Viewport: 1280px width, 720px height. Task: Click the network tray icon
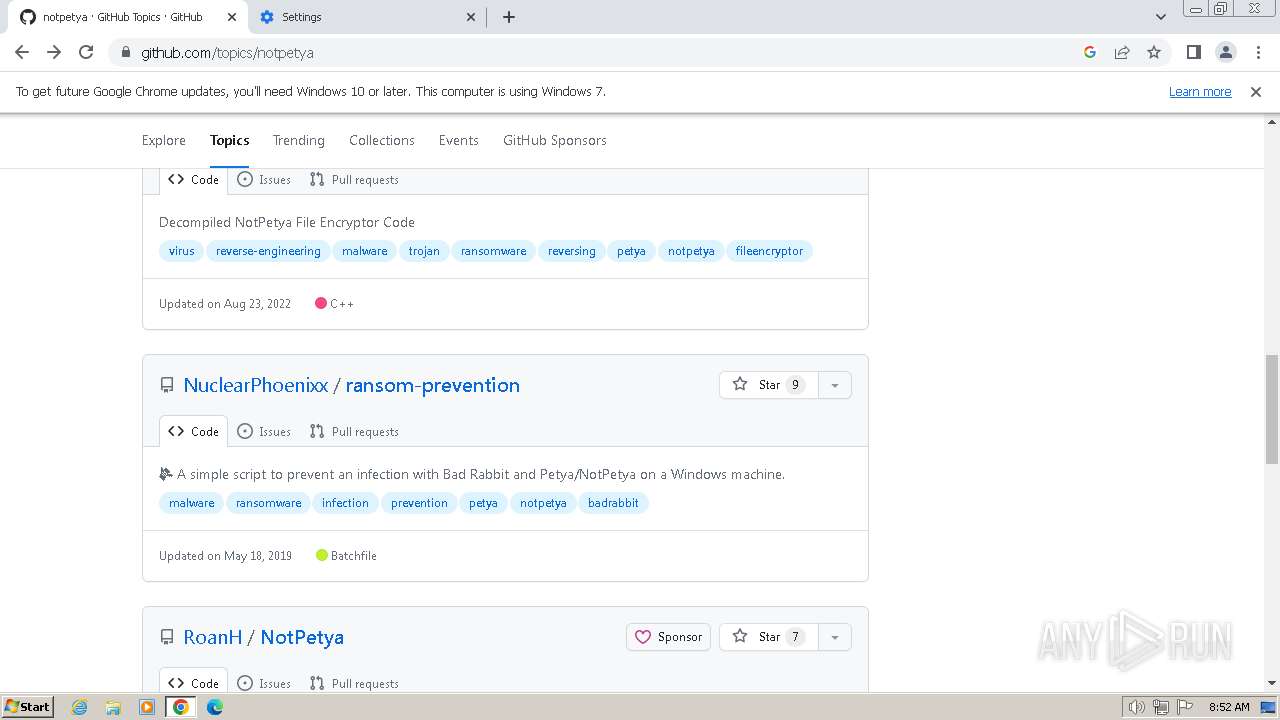1161,707
